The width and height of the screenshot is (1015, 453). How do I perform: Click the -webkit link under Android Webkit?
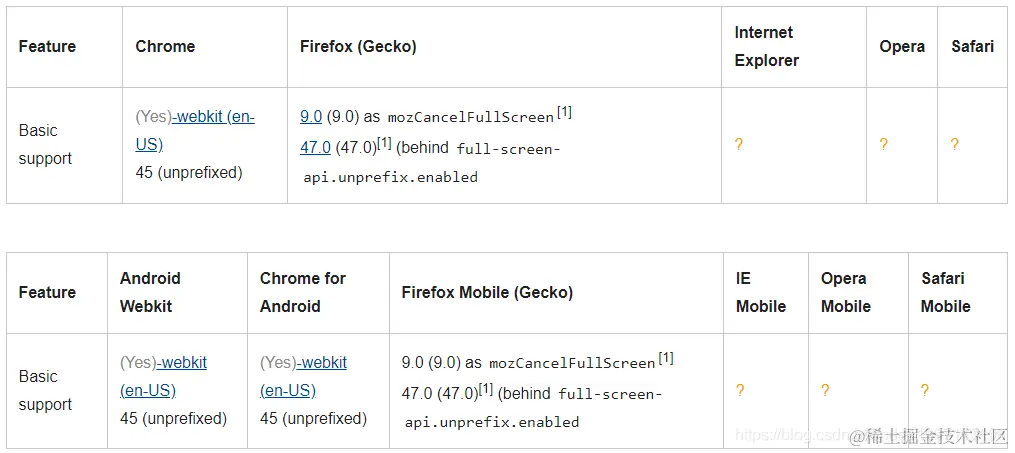click(182, 363)
